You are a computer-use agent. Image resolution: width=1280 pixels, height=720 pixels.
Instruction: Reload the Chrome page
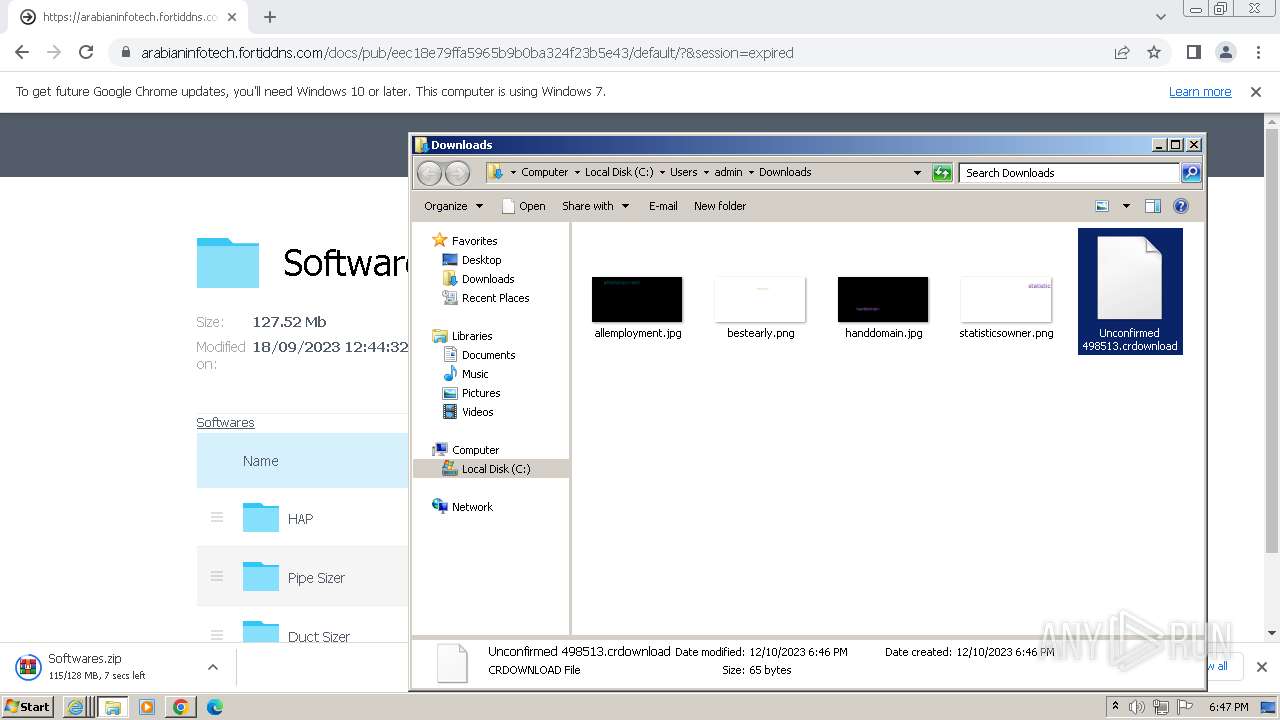pyautogui.click(x=86, y=52)
